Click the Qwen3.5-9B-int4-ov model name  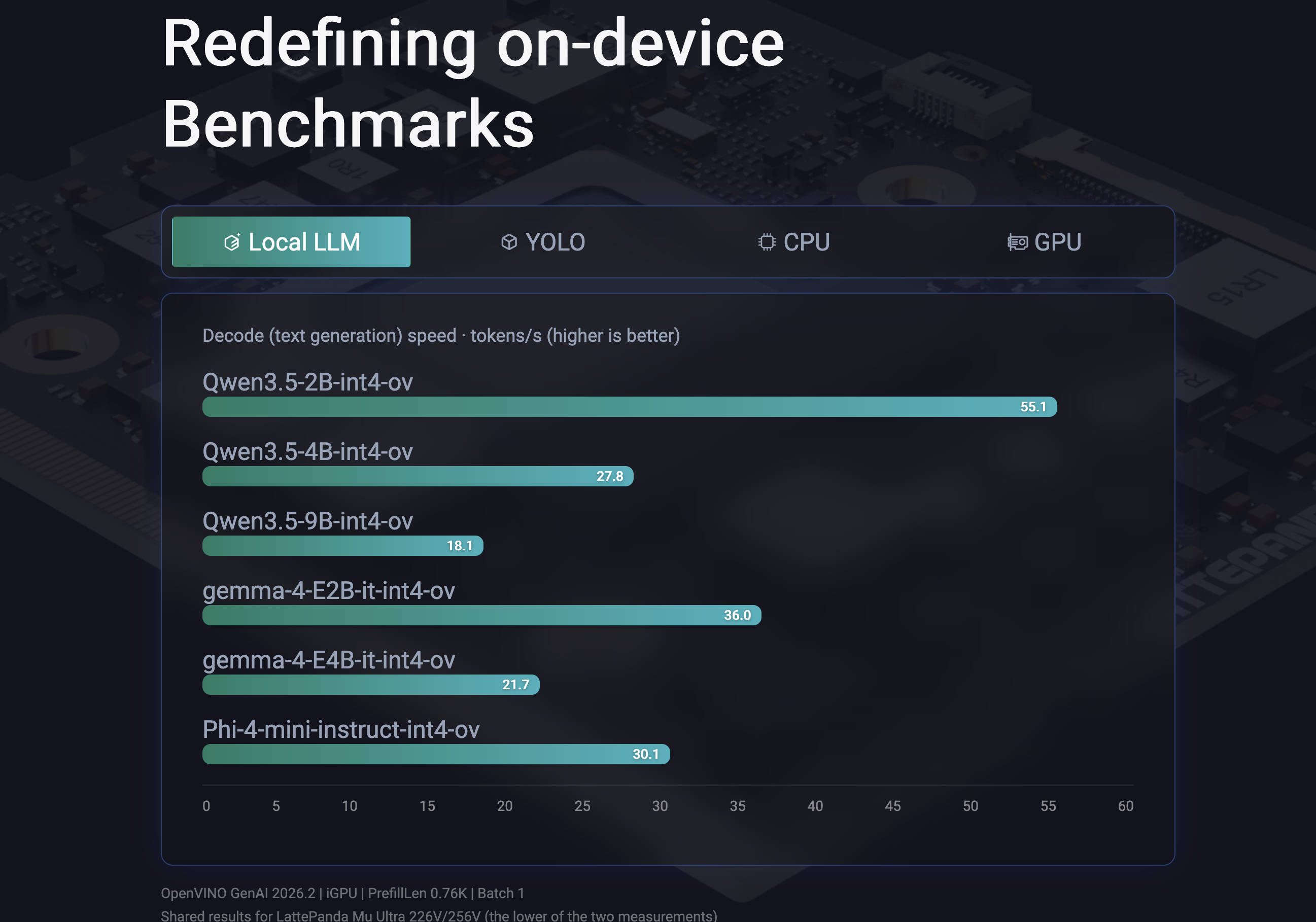click(308, 521)
